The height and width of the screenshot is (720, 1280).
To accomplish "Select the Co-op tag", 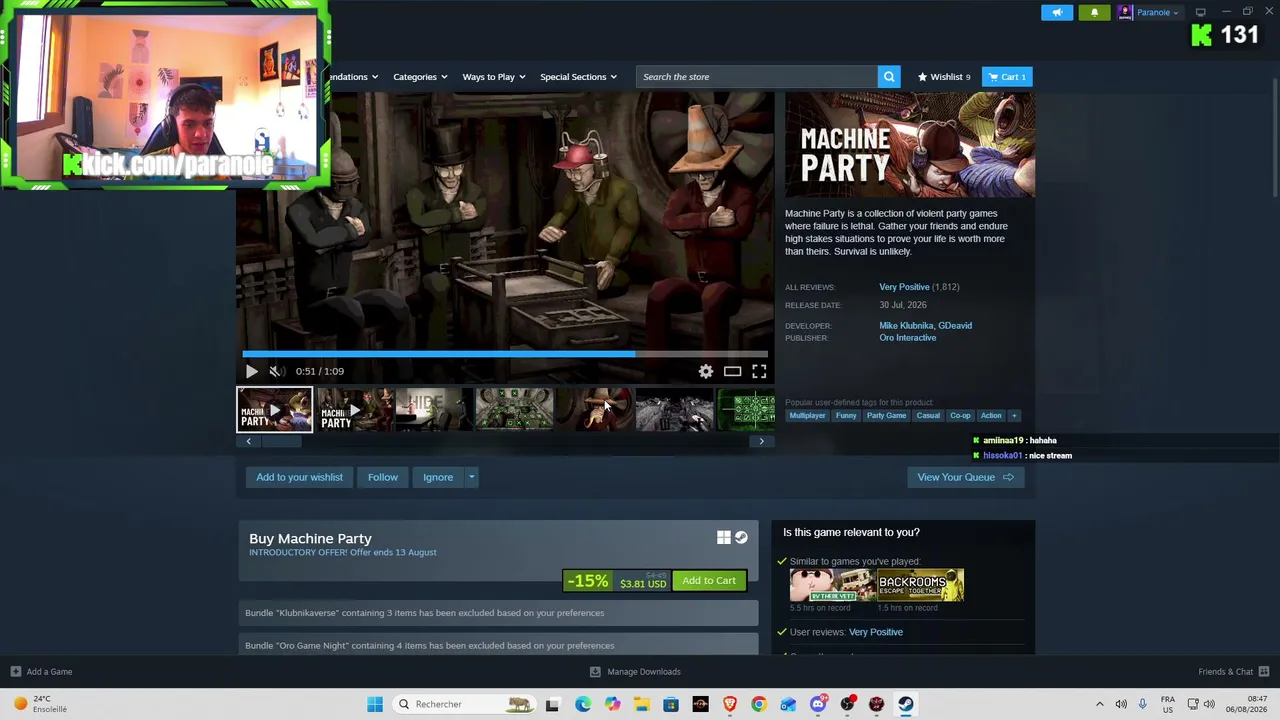I will [x=960, y=416].
